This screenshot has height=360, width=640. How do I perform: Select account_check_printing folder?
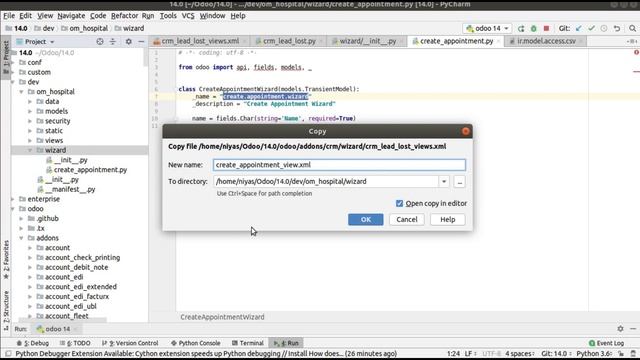click(82, 258)
